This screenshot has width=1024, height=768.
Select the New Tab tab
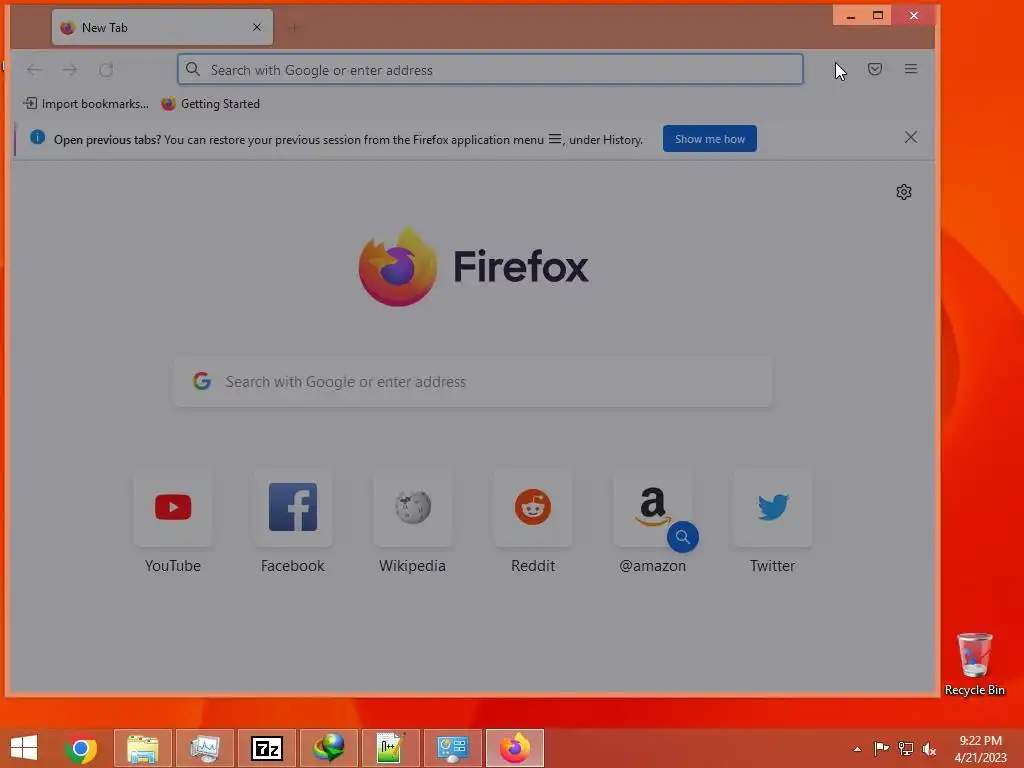pos(162,27)
